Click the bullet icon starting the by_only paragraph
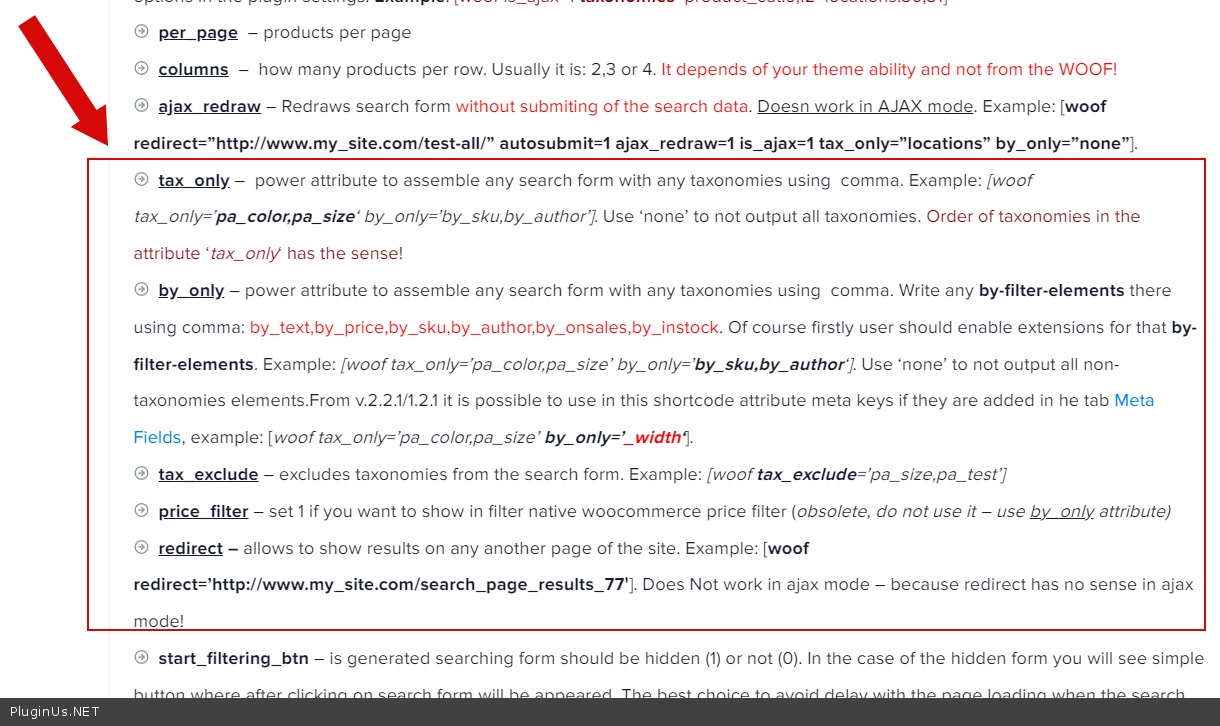This screenshot has height=726, width=1220. (x=141, y=290)
